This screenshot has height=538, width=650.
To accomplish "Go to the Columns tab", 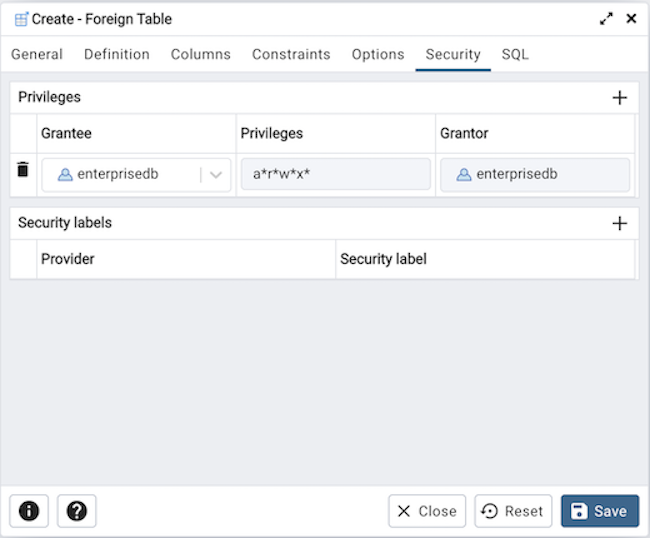I will (x=201, y=54).
